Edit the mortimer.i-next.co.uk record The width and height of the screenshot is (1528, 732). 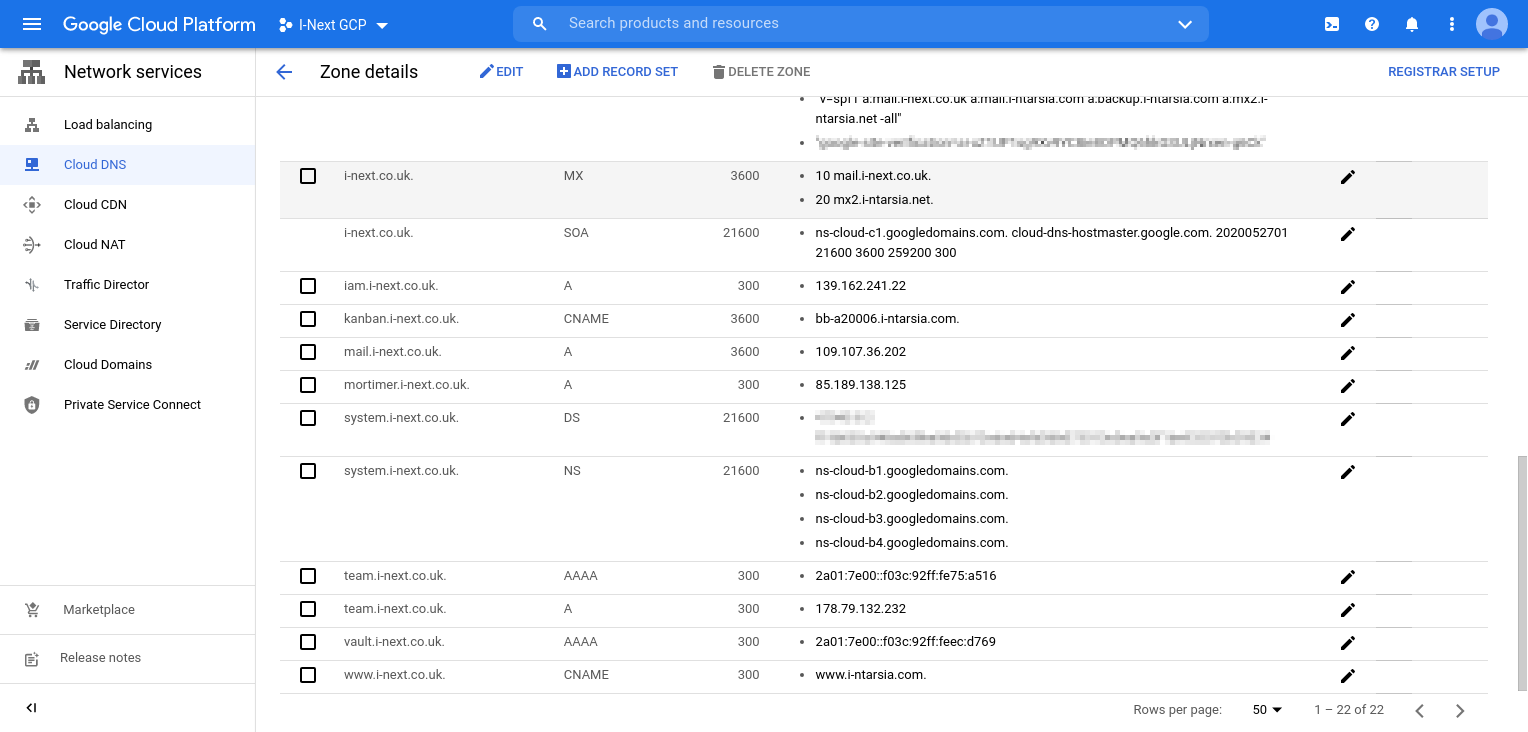tap(1348, 386)
